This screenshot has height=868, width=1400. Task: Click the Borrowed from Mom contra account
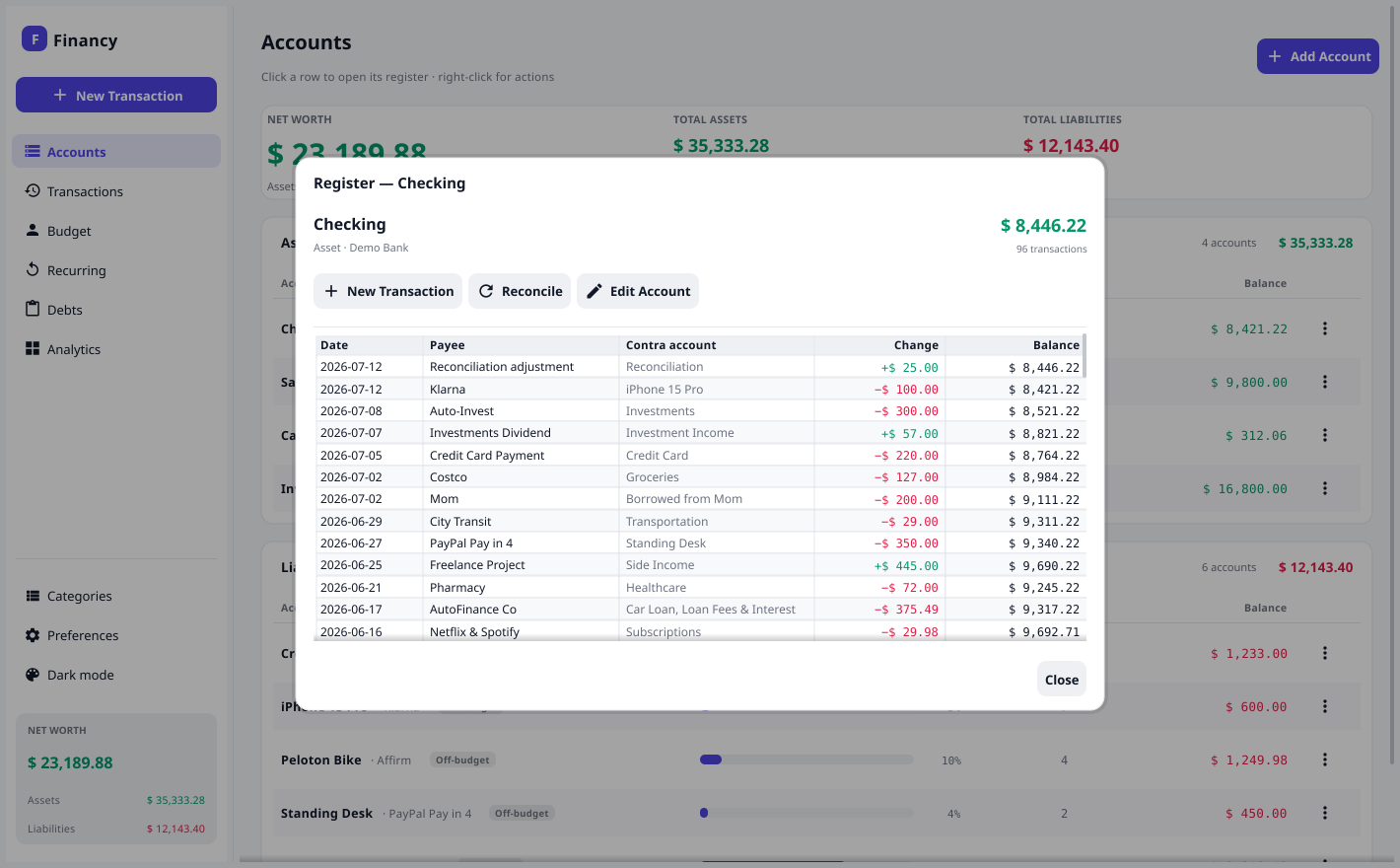[684, 499]
